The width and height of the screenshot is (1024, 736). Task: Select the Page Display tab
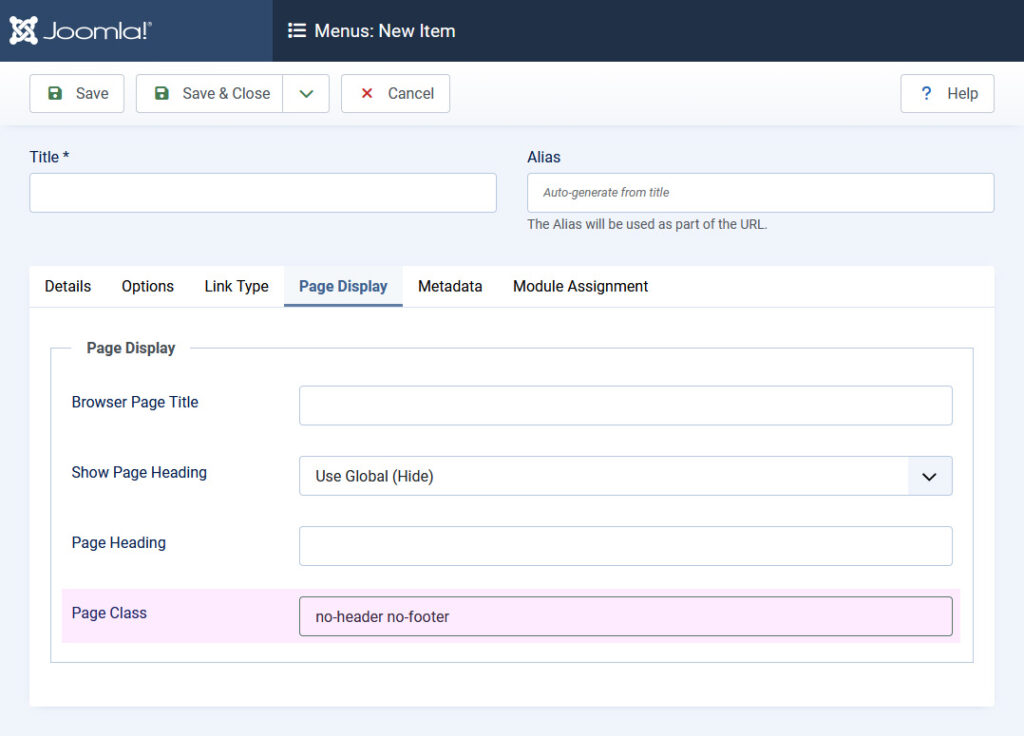pyautogui.click(x=343, y=286)
